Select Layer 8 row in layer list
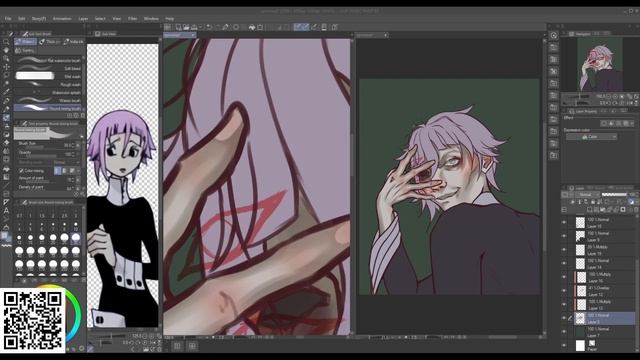 point(604,318)
